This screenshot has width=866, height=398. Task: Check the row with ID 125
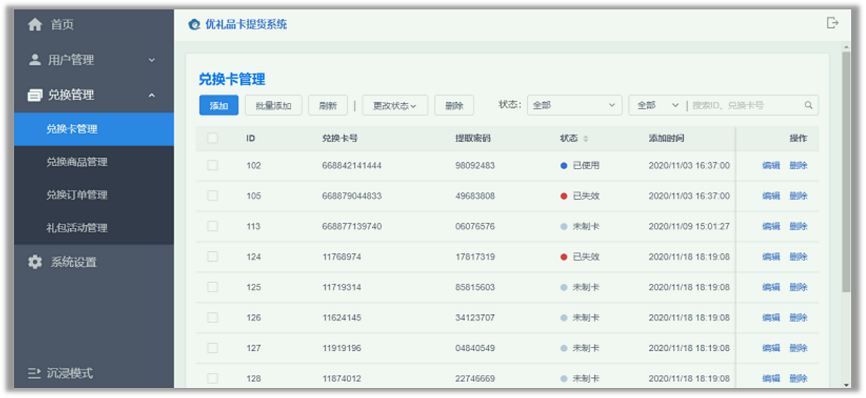213,287
